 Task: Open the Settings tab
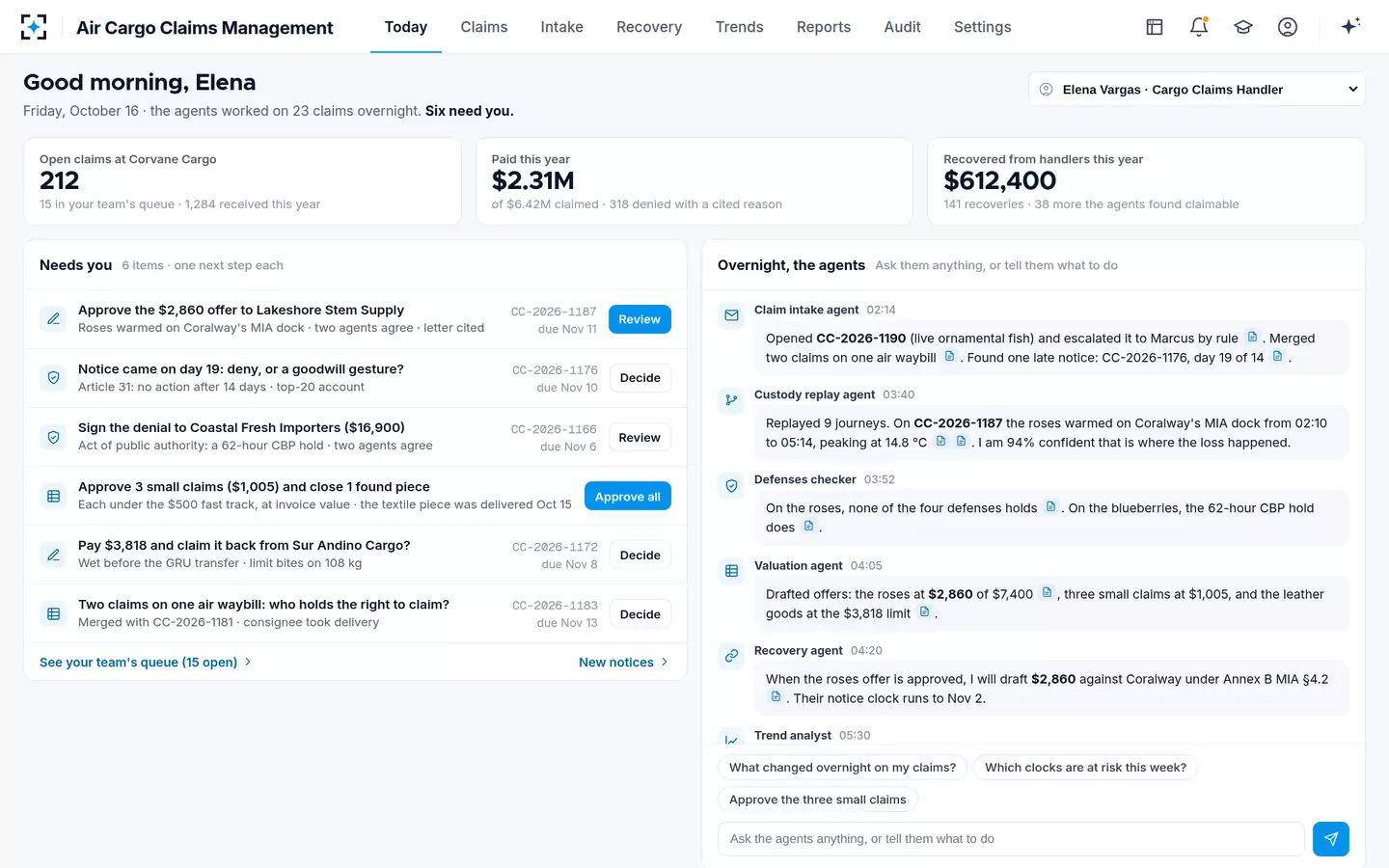click(983, 27)
